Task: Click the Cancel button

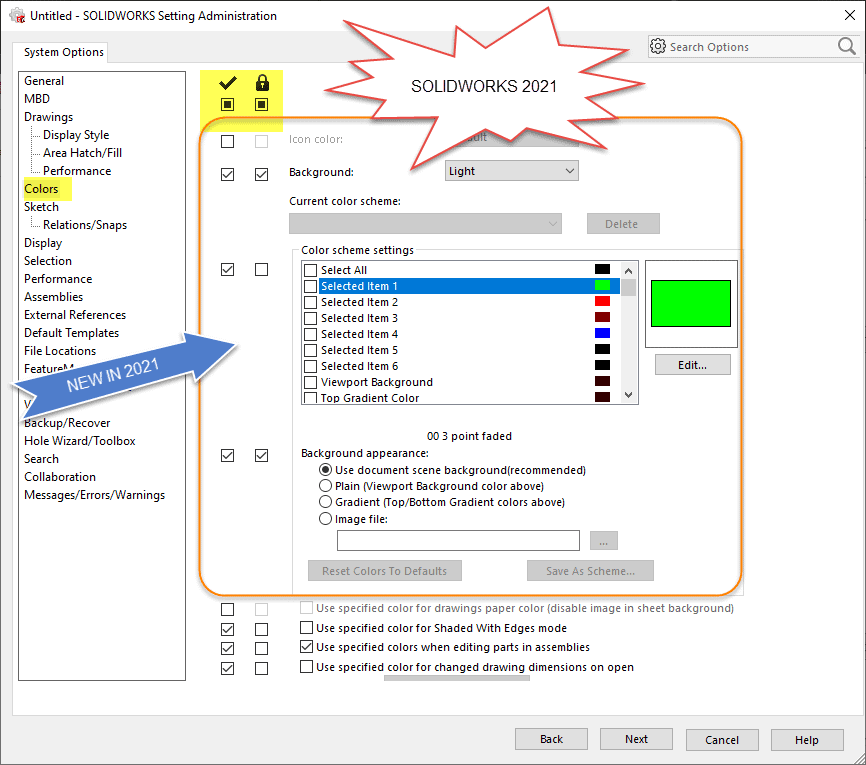Action: (722, 740)
